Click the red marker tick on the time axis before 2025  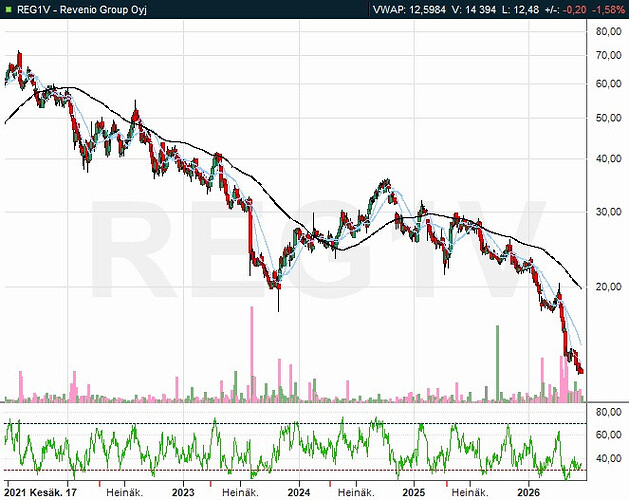[x=330, y=483]
